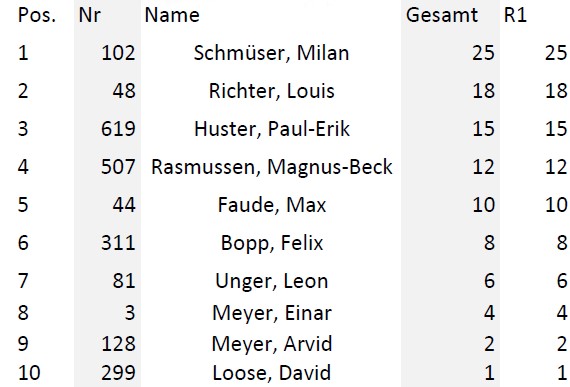The image size is (570, 387).
Task: Select start number 299 cell
Action: pos(118,373)
